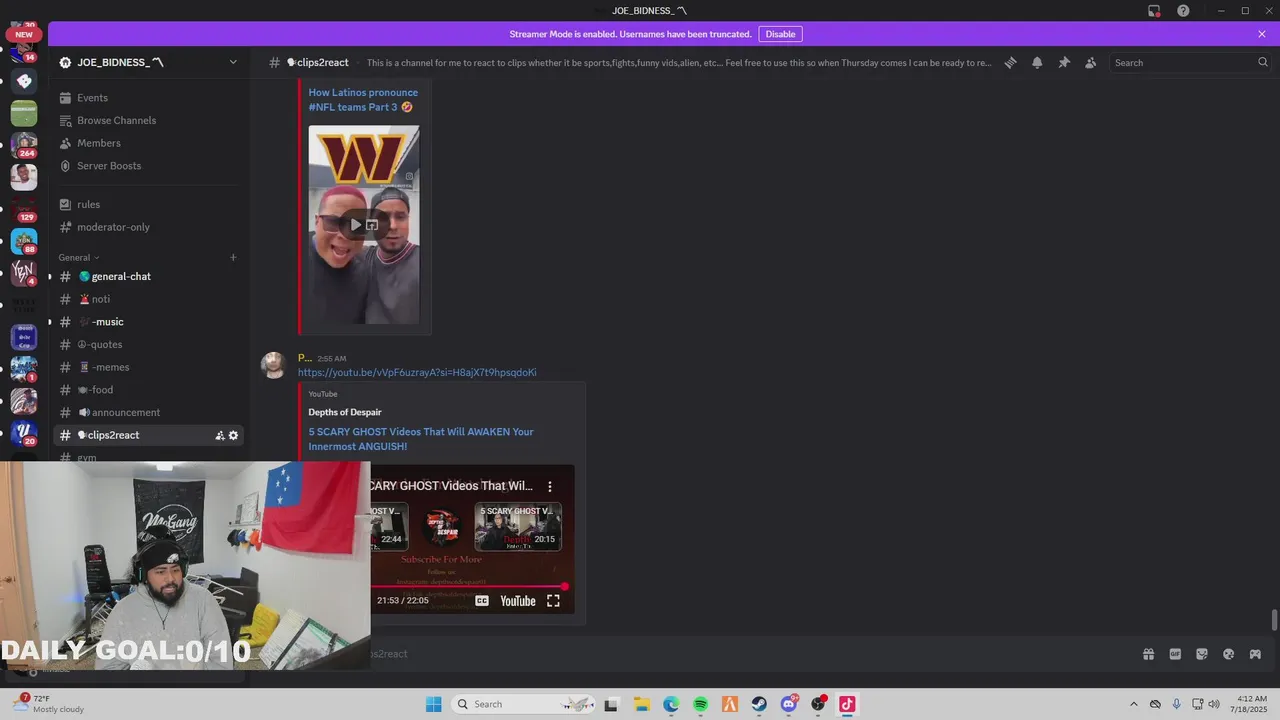Show hidden system tray icons
This screenshot has width=1280, height=720.
pyautogui.click(x=1133, y=704)
